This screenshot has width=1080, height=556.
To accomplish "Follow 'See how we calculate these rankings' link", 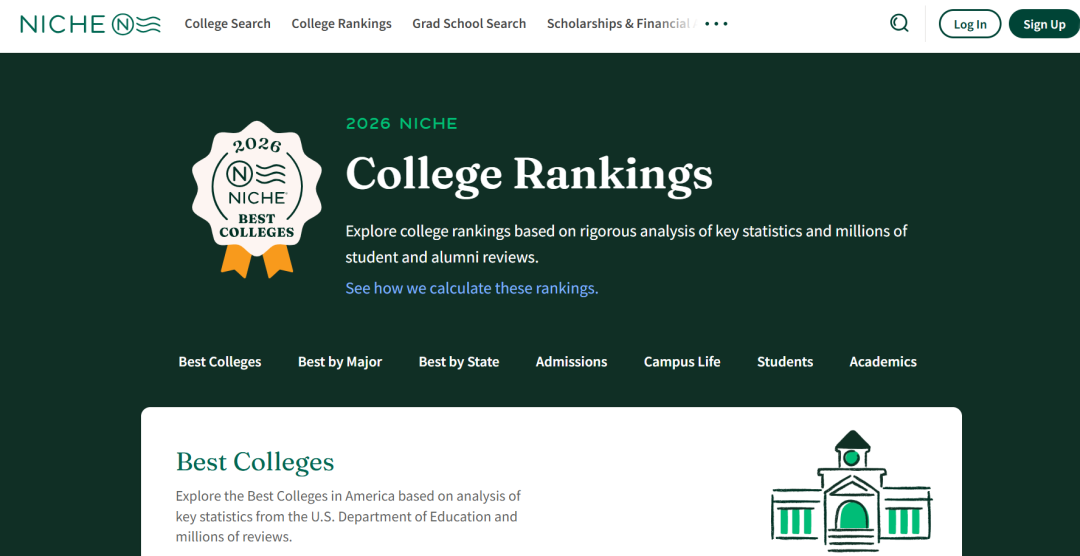I will [x=471, y=288].
